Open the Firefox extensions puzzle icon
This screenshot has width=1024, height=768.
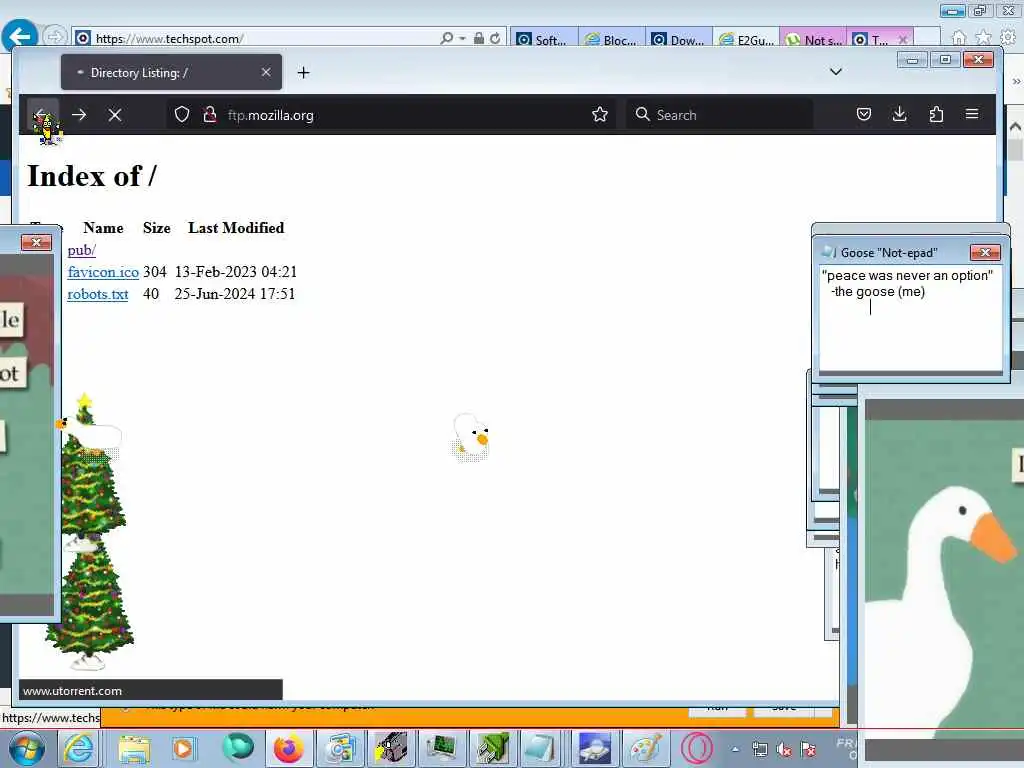point(936,115)
